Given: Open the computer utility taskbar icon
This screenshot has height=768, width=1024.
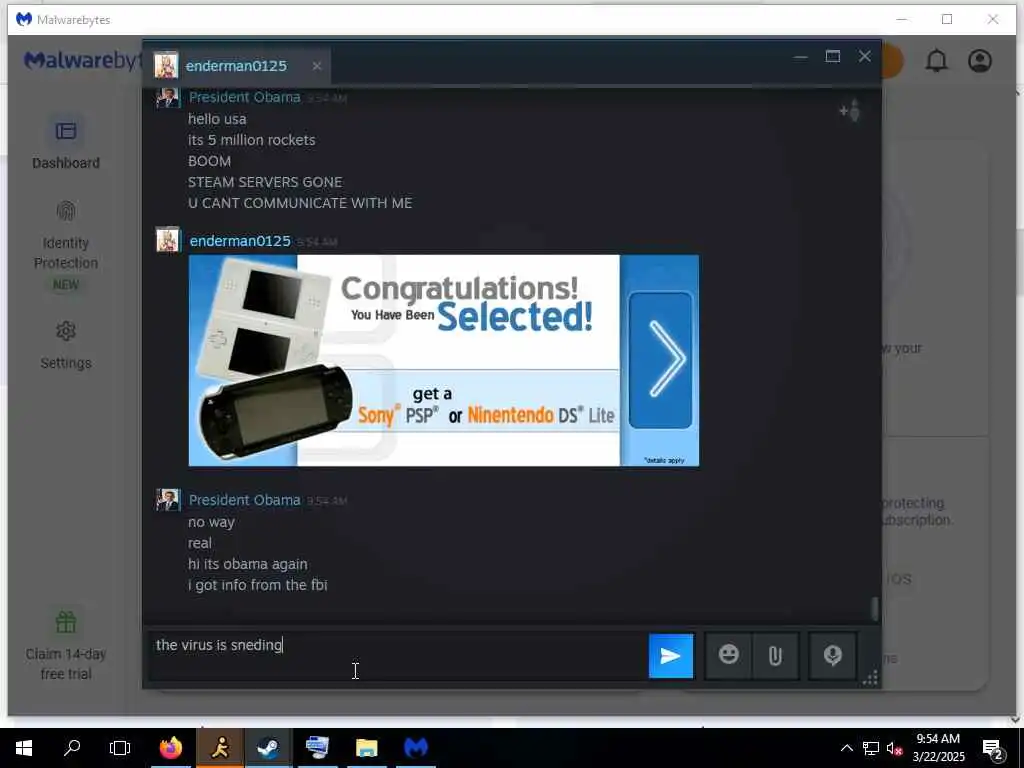Looking at the screenshot, I should click(317, 748).
